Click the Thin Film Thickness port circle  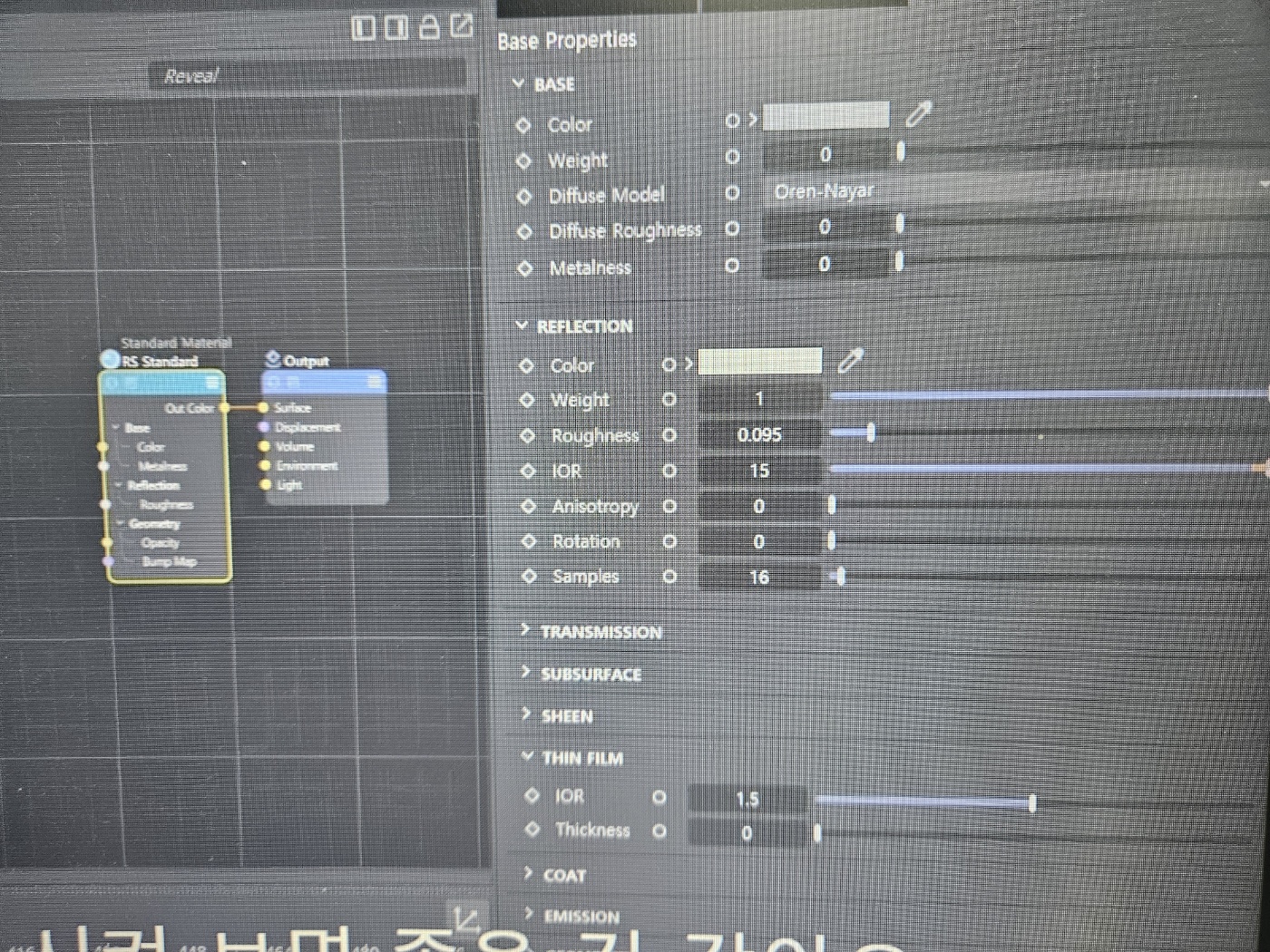coord(659,831)
